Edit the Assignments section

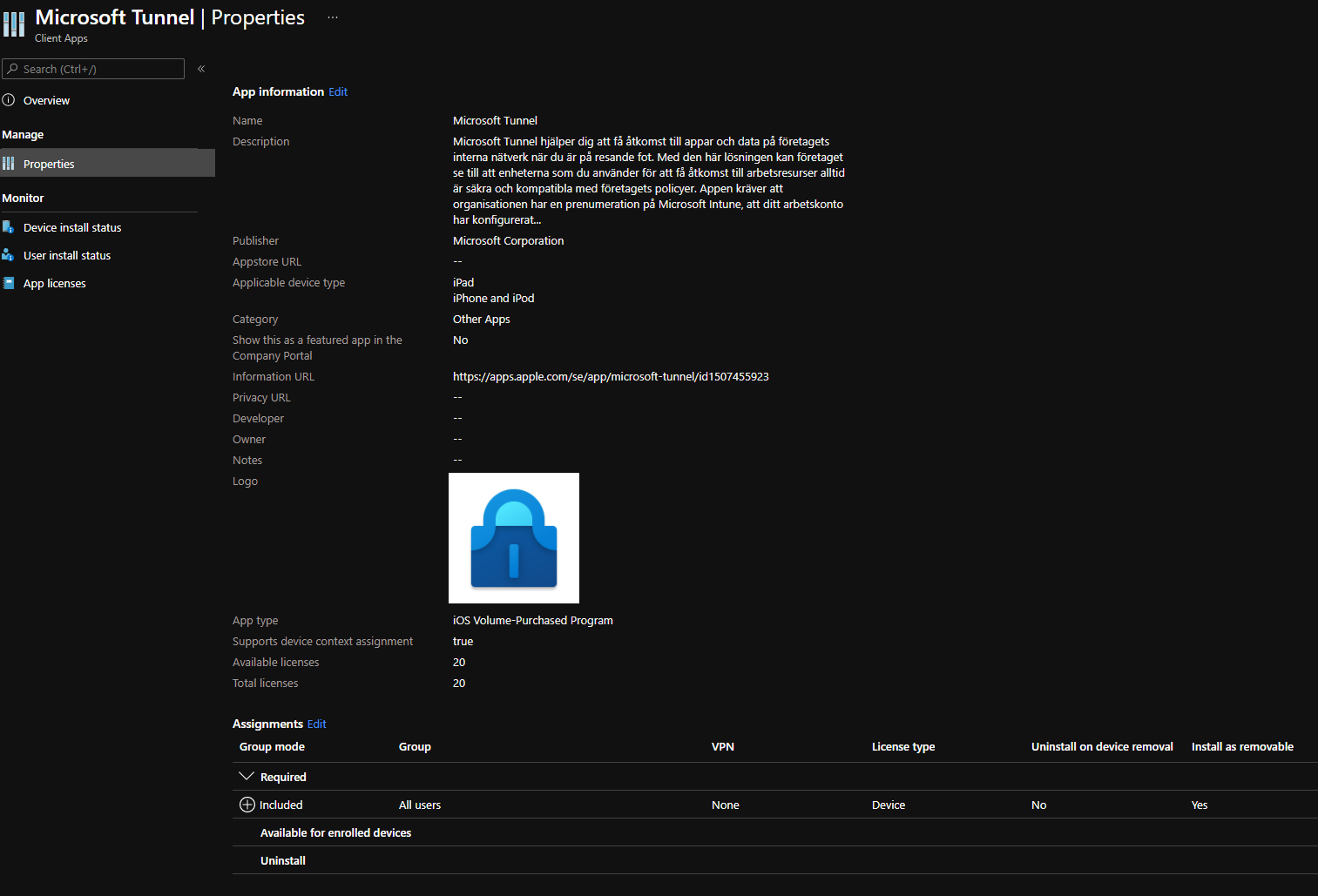pos(317,724)
